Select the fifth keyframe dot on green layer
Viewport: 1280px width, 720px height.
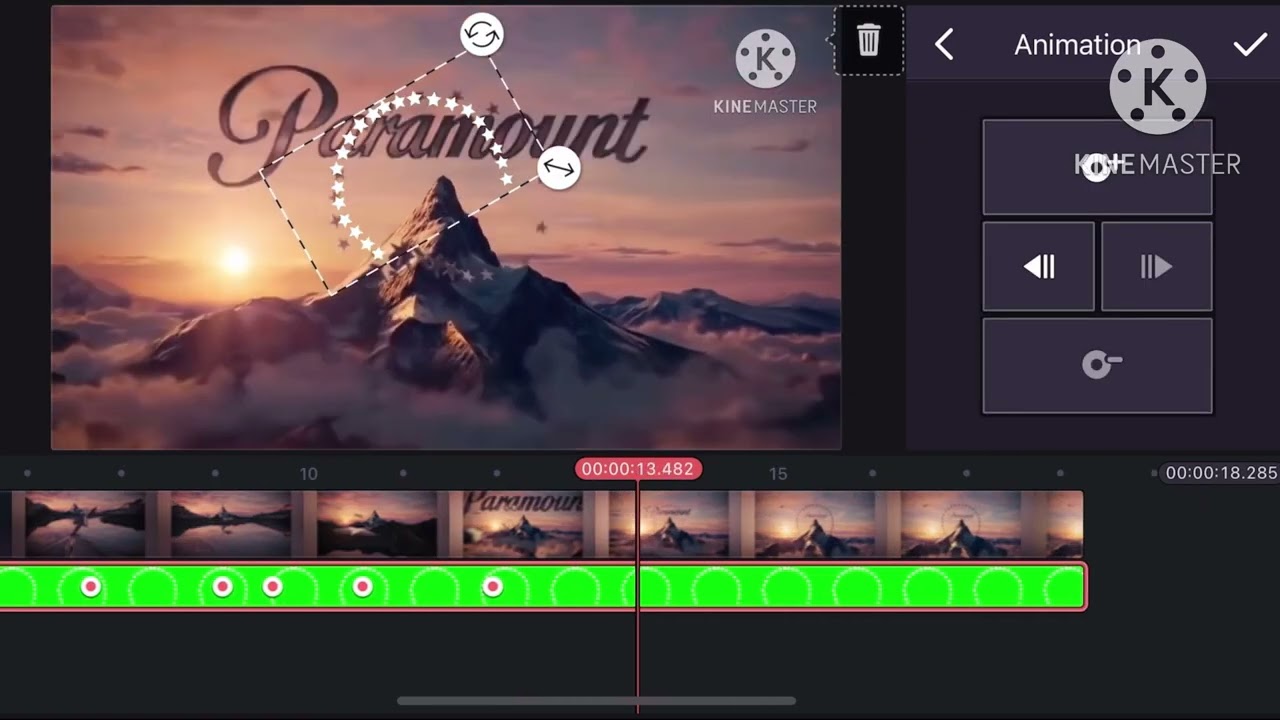[492, 587]
